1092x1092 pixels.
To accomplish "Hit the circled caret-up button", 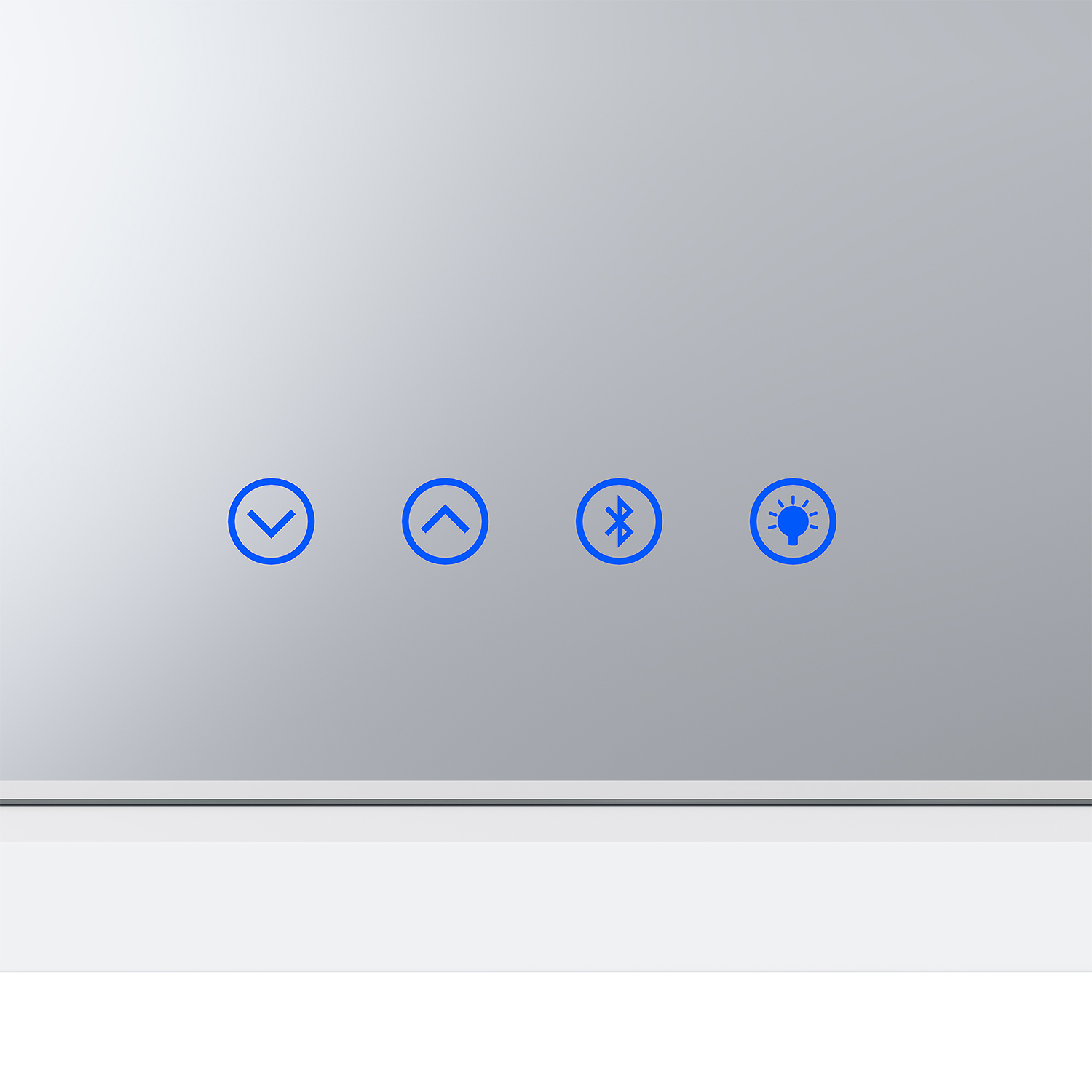I will [445, 521].
